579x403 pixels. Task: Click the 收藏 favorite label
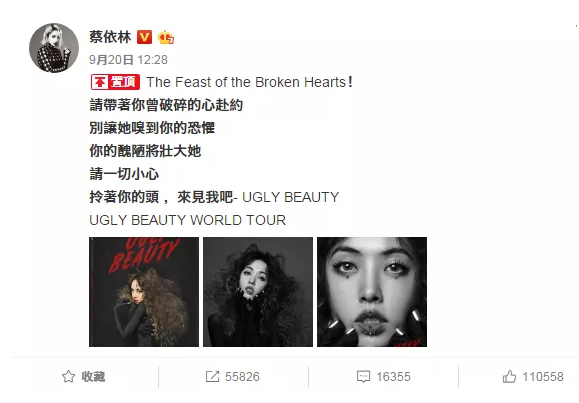point(93,377)
